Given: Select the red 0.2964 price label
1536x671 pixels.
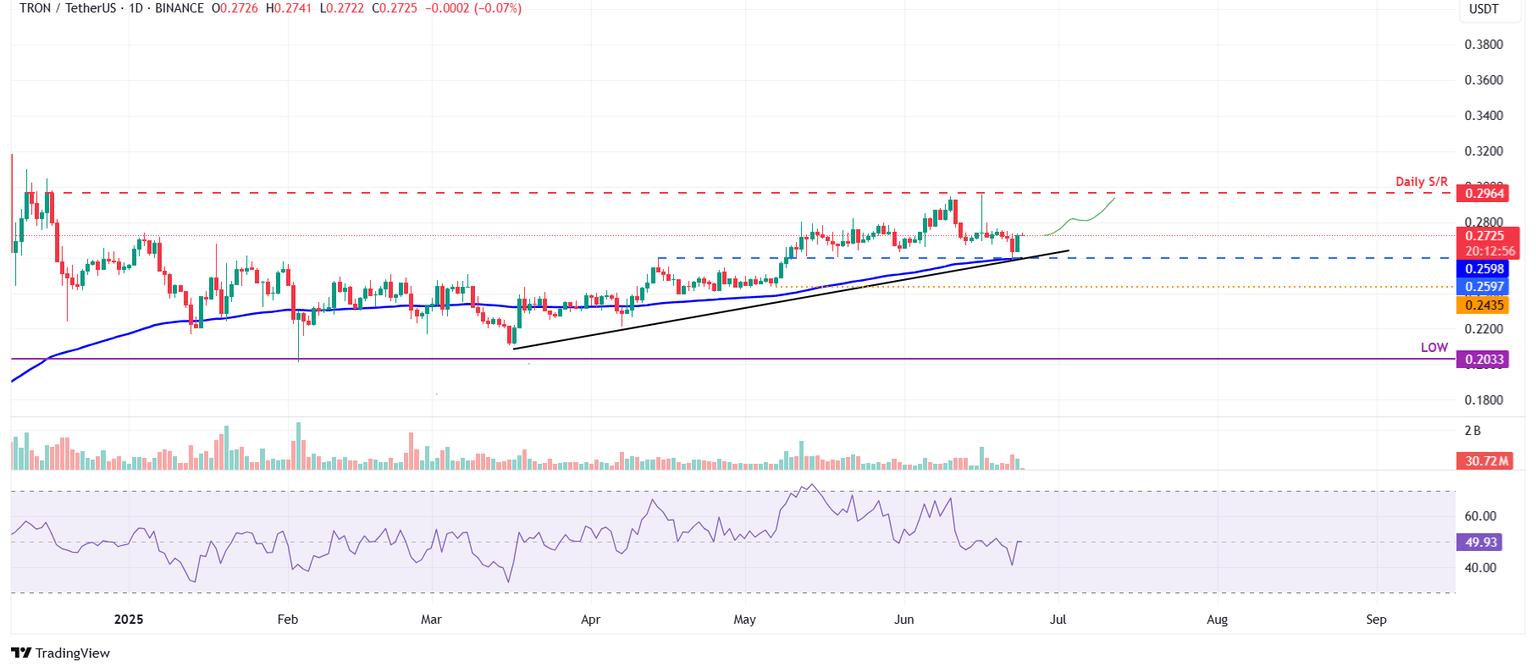Looking at the screenshot, I should (1484, 194).
